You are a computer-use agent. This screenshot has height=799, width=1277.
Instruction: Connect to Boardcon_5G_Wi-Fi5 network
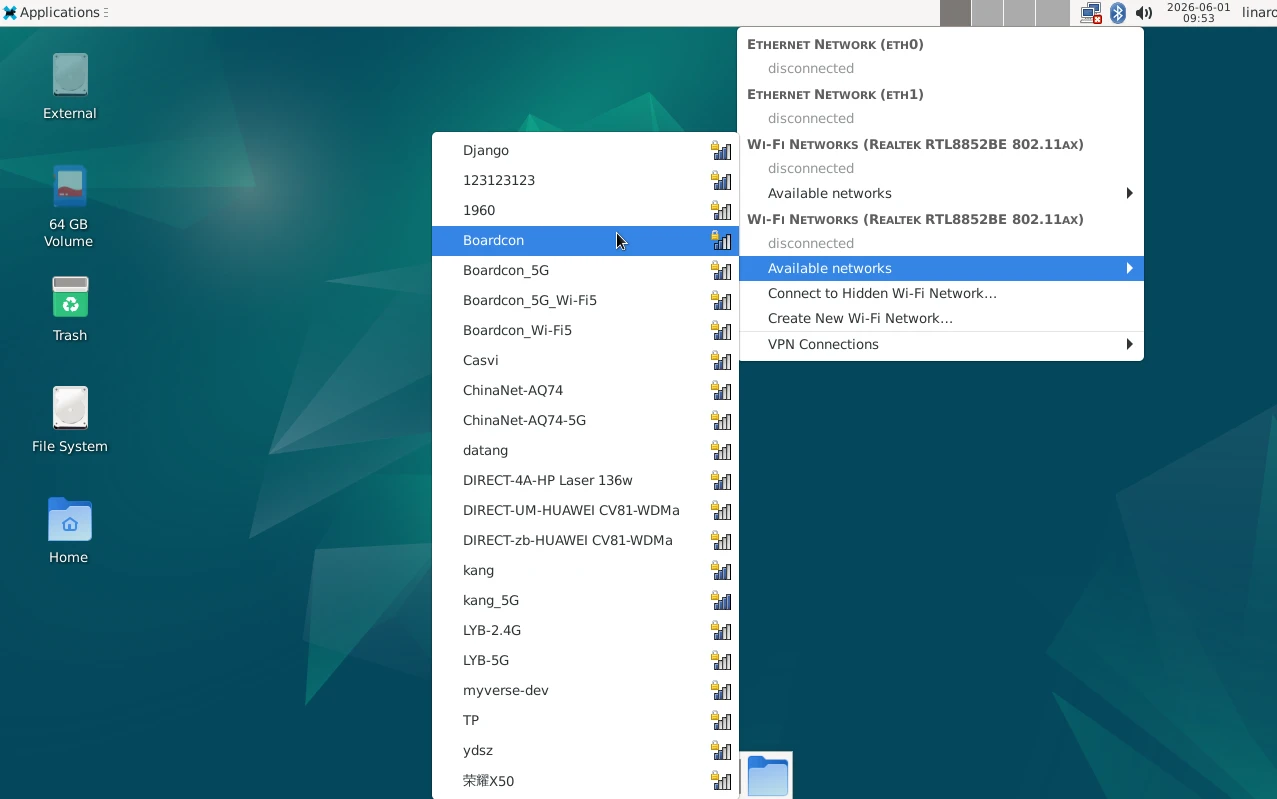(x=585, y=300)
